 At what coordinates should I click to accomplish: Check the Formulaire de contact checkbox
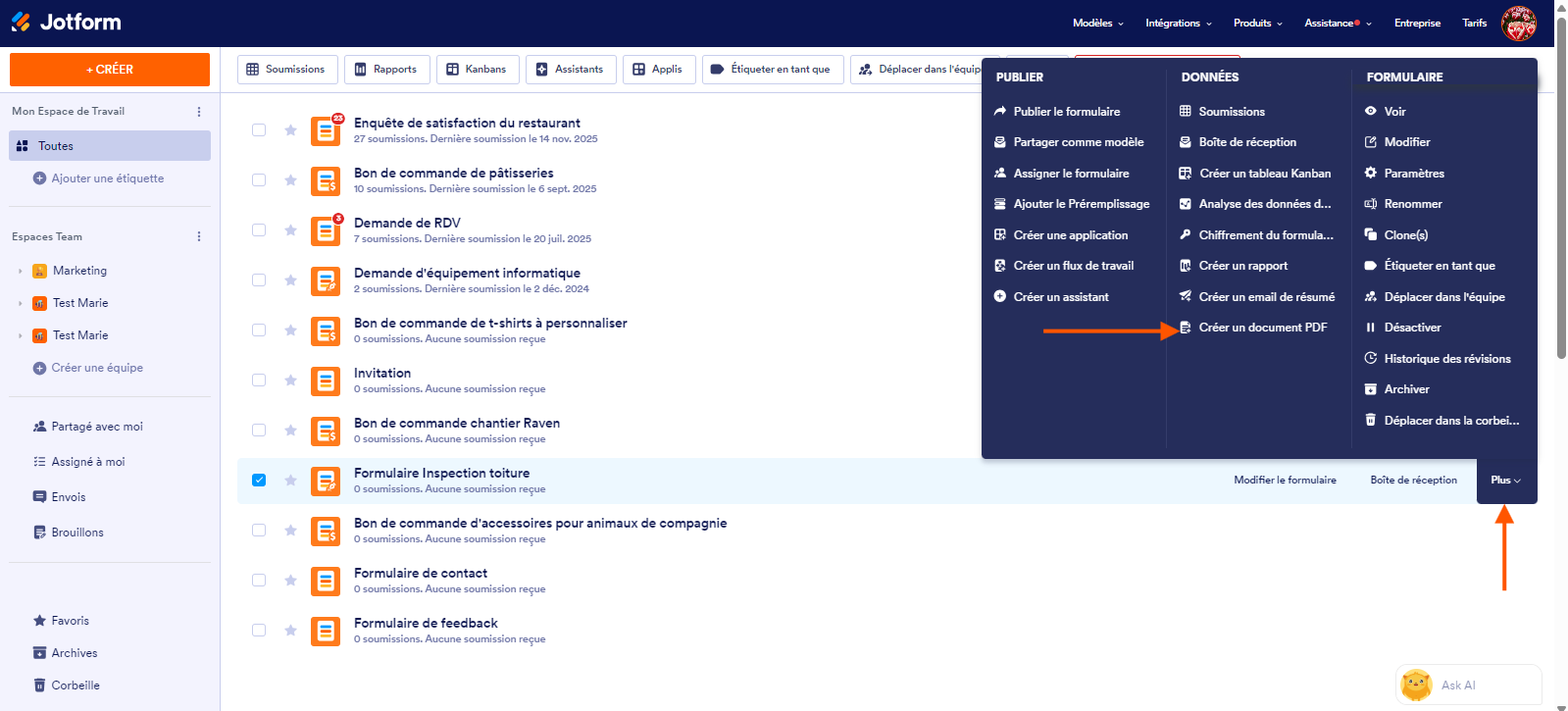[259, 580]
